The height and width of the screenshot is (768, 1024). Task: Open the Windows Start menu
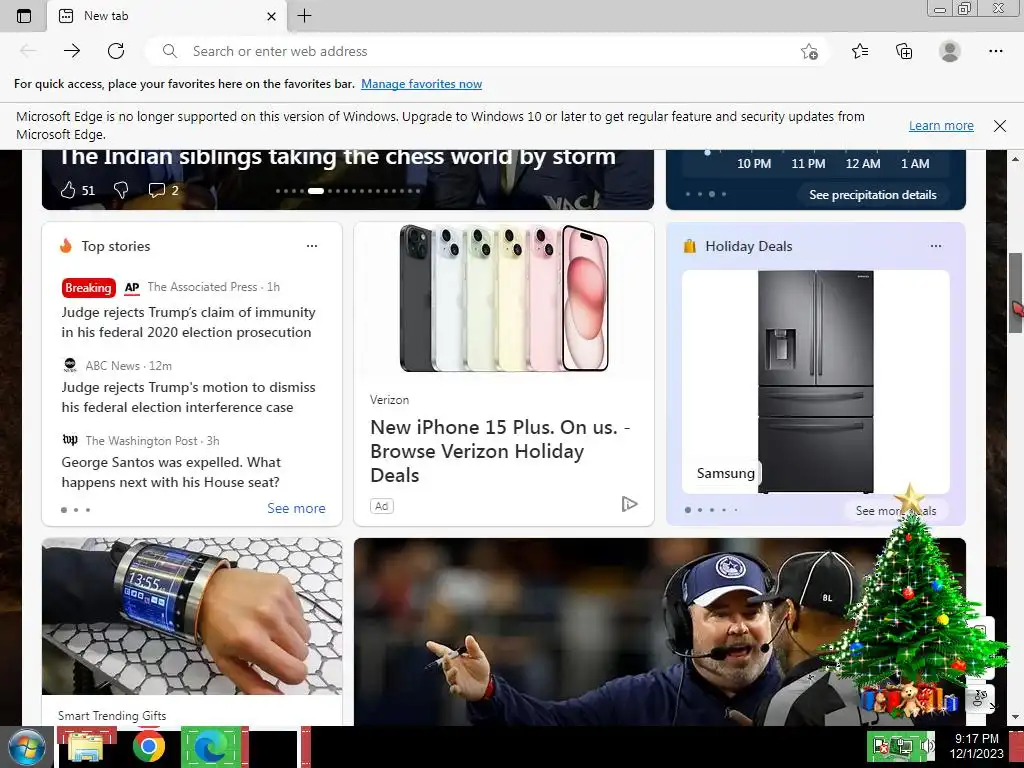(x=26, y=747)
